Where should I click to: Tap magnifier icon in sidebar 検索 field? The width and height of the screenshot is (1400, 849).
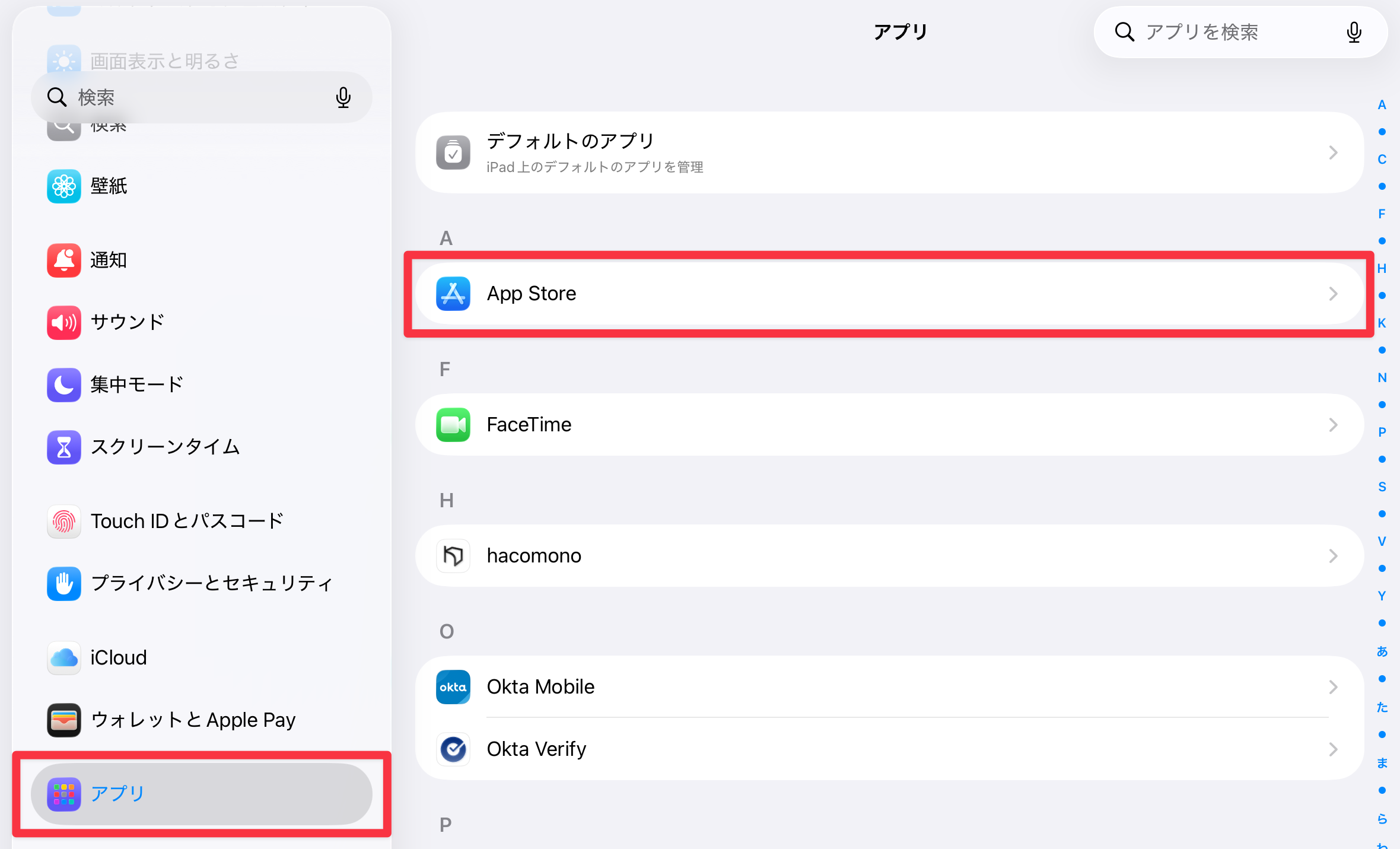(x=57, y=97)
